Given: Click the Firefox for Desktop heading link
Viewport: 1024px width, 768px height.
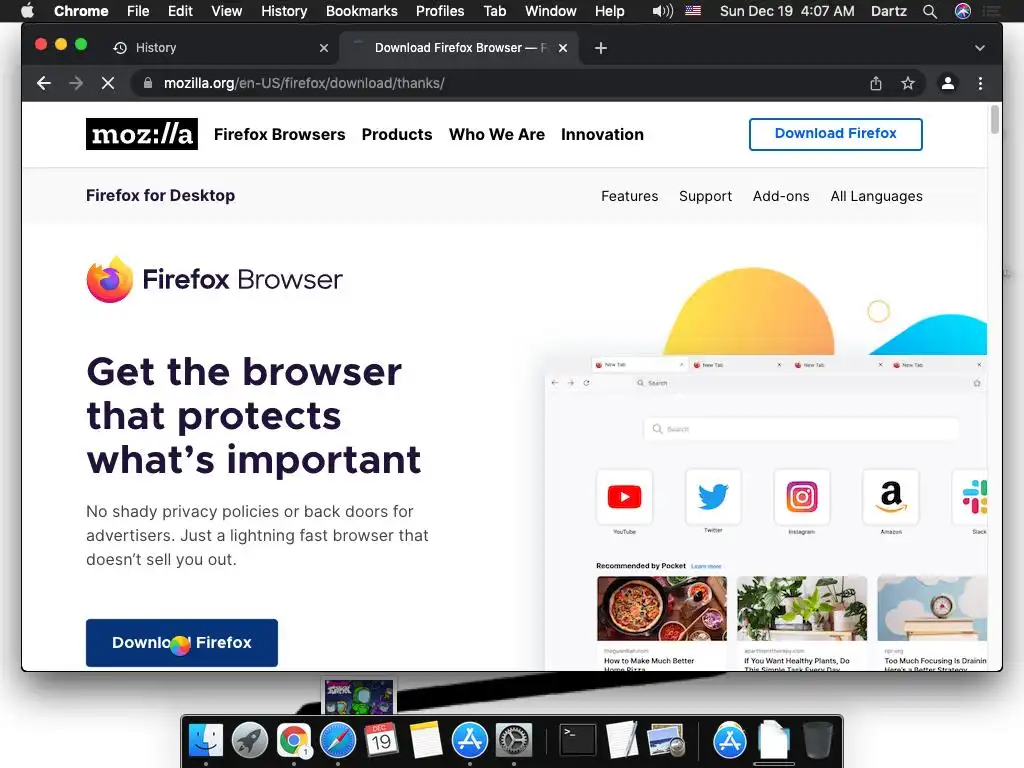Looking at the screenshot, I should (160, 195).
